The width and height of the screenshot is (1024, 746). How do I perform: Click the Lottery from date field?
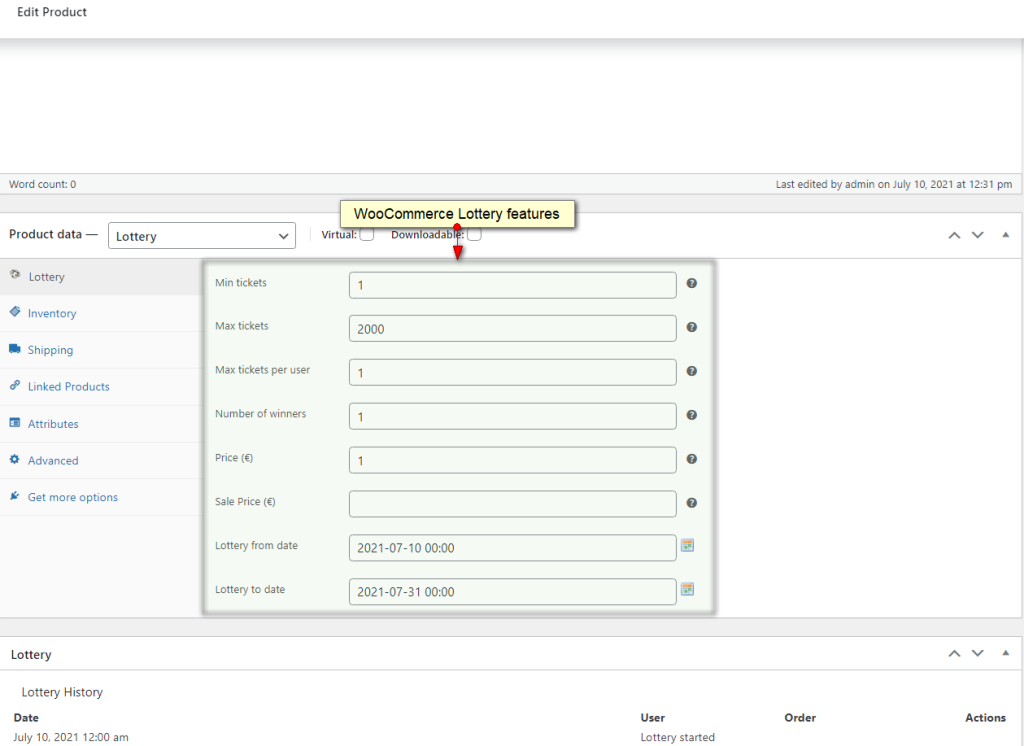(513, 548)
